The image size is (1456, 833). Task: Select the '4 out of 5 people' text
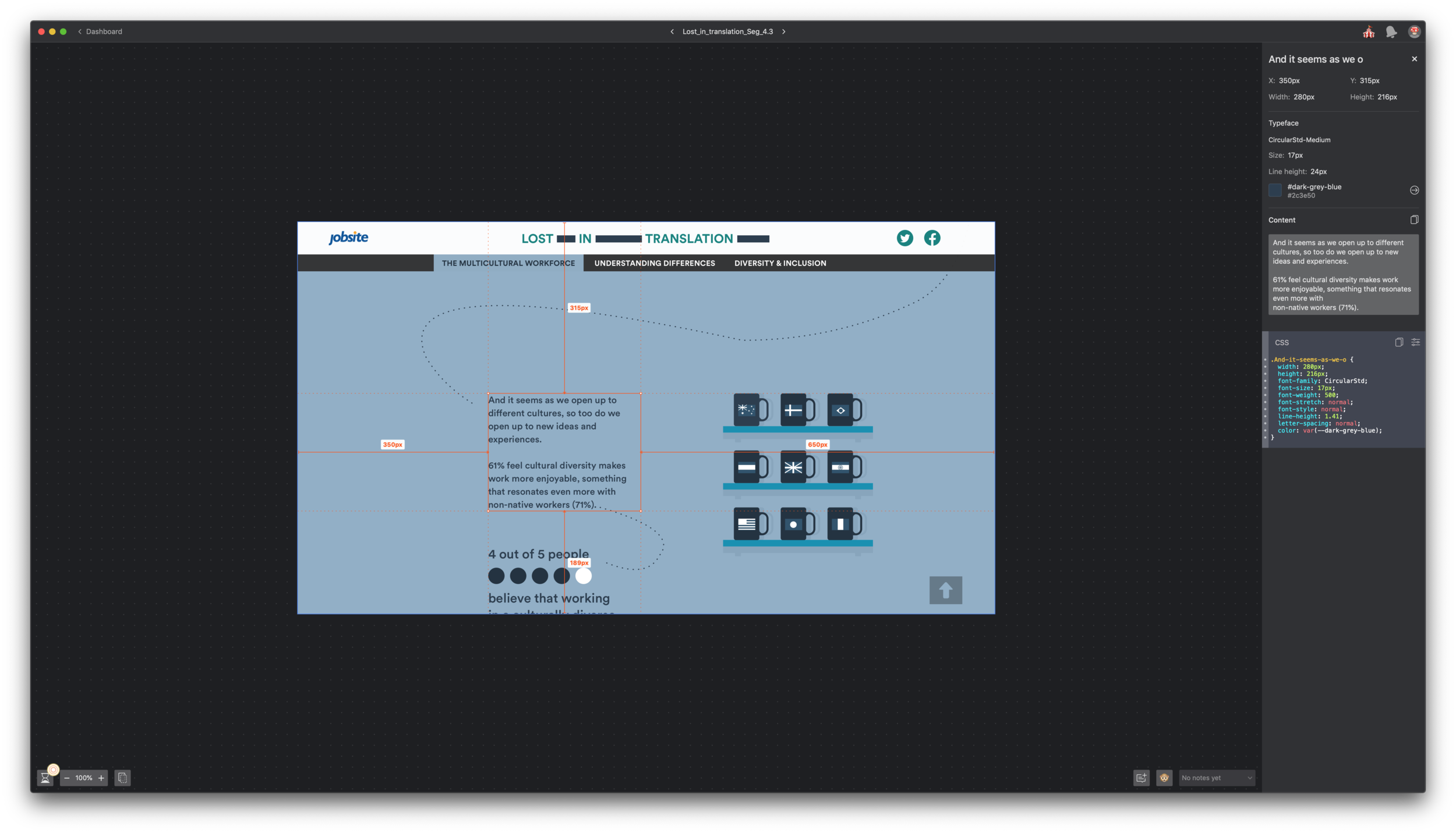pos(538,554)
